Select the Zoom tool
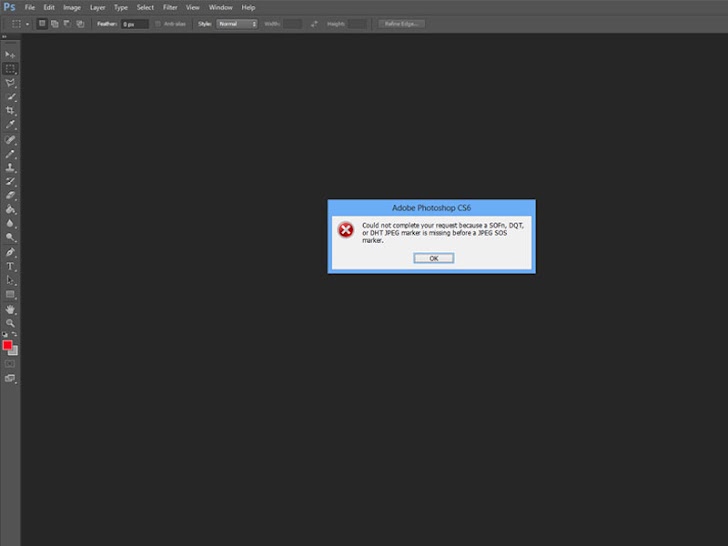This screenshot has height=546, width=728. (10, 323)
